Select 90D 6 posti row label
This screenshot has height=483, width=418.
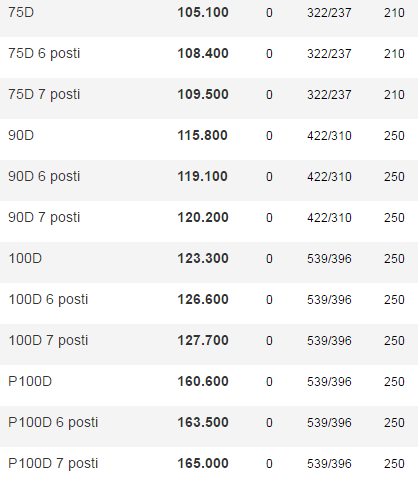coord(44,177)
